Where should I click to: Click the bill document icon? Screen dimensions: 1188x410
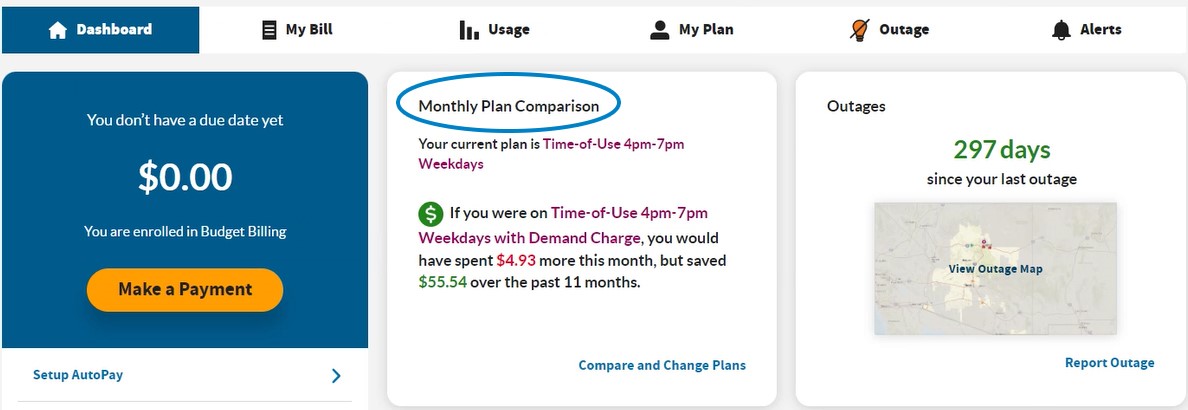tap(268, 30)
